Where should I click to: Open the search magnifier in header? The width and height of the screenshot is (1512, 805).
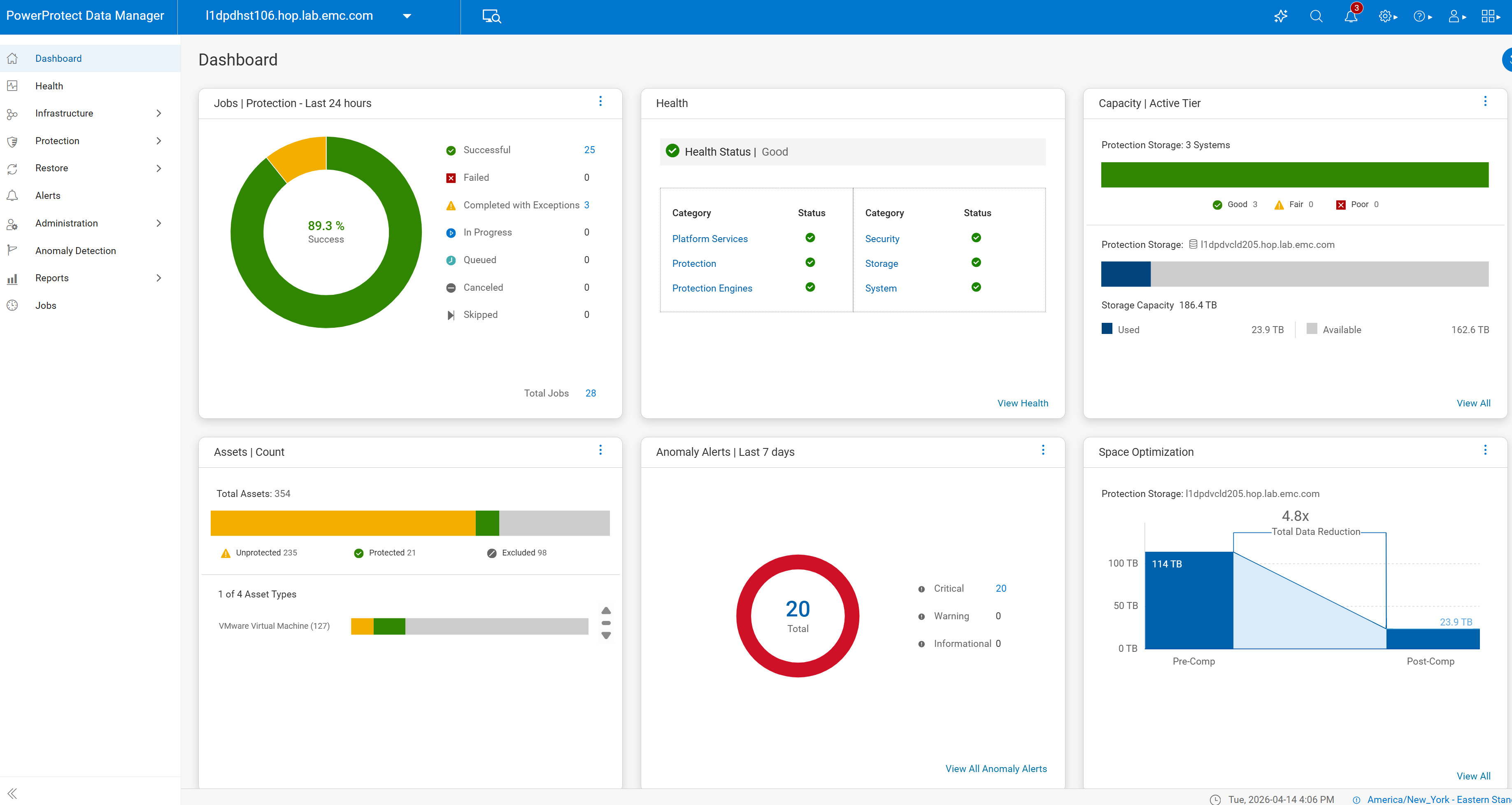[x=1316, y=16]
